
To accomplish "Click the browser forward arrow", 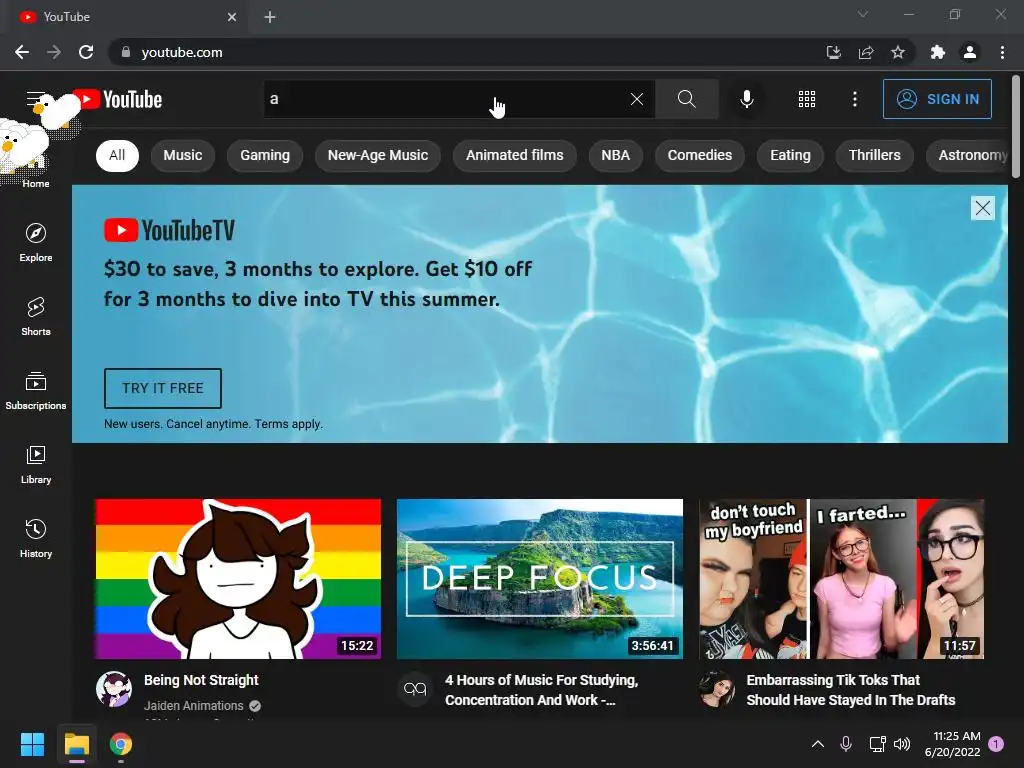I will pyautogui.click(x=54, y=52).
